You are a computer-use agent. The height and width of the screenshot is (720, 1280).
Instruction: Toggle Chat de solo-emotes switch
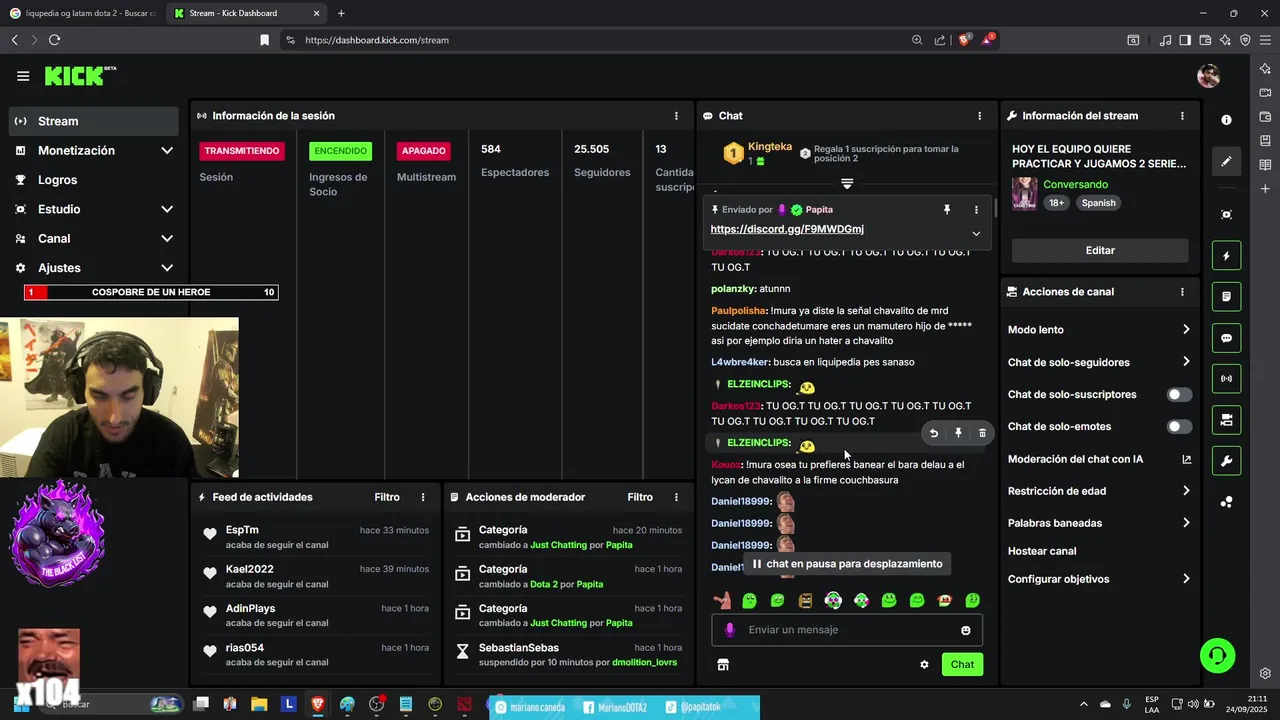pyautogui.click(x=1180, y=427)
